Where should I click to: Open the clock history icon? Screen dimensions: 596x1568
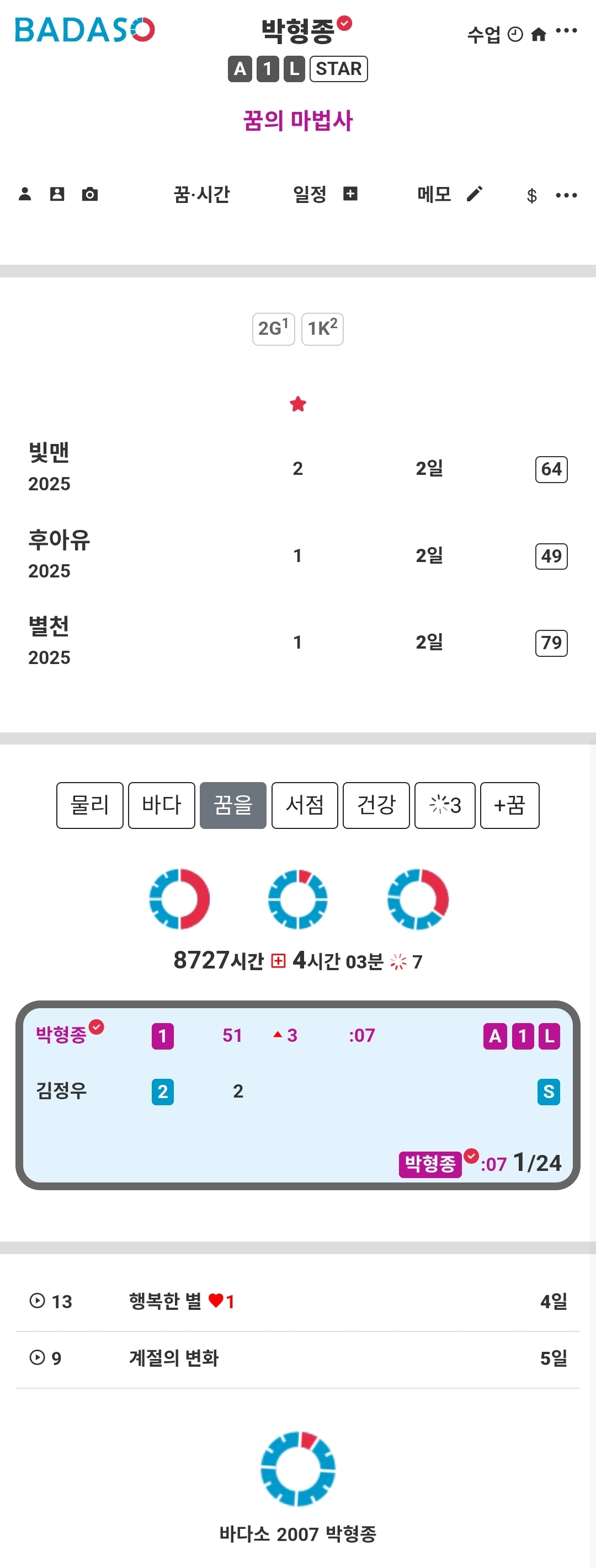[x=515, y=35]
